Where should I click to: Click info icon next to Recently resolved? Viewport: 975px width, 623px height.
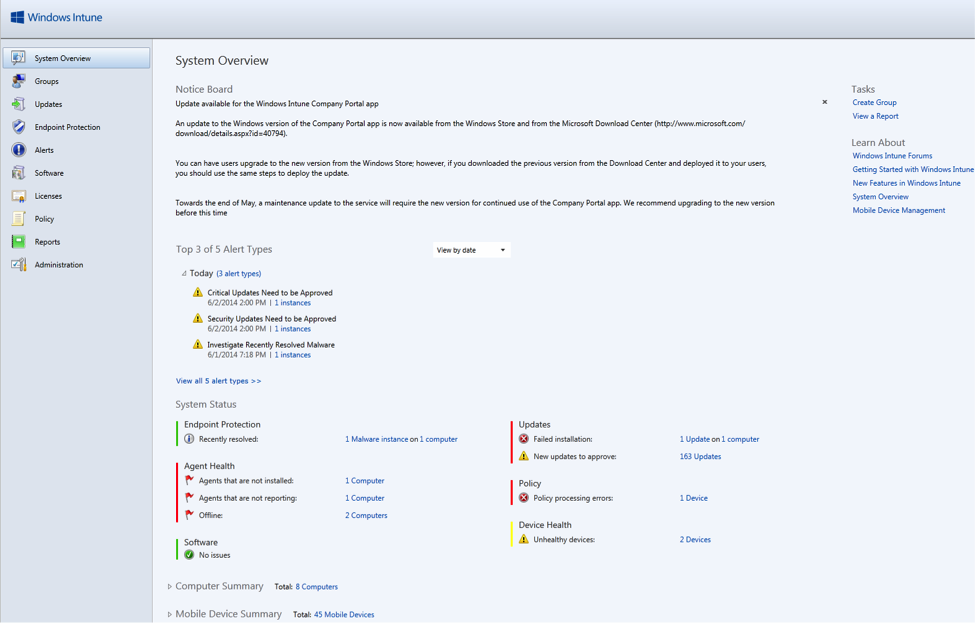189,439
